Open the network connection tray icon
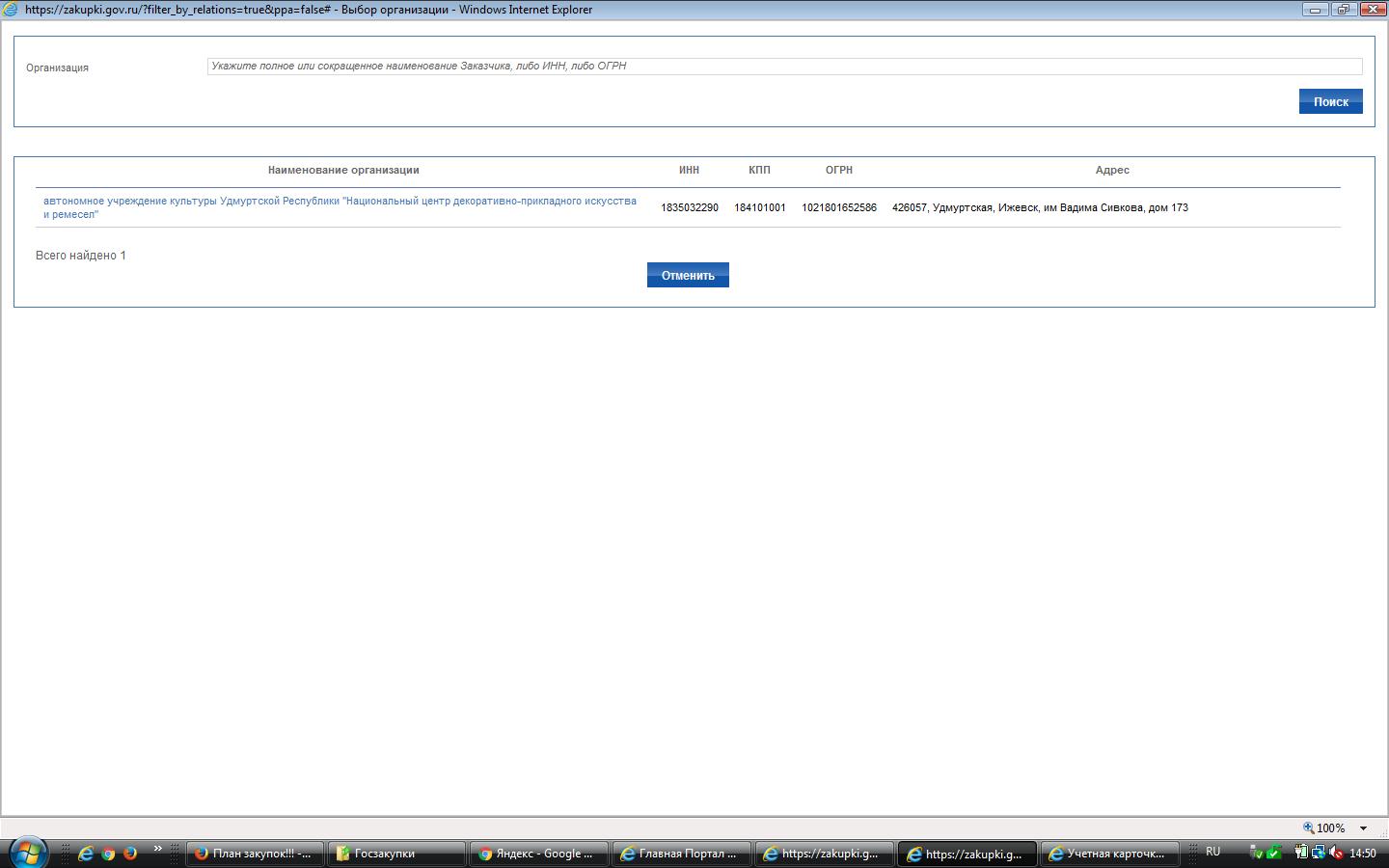 pos(1319,853)
